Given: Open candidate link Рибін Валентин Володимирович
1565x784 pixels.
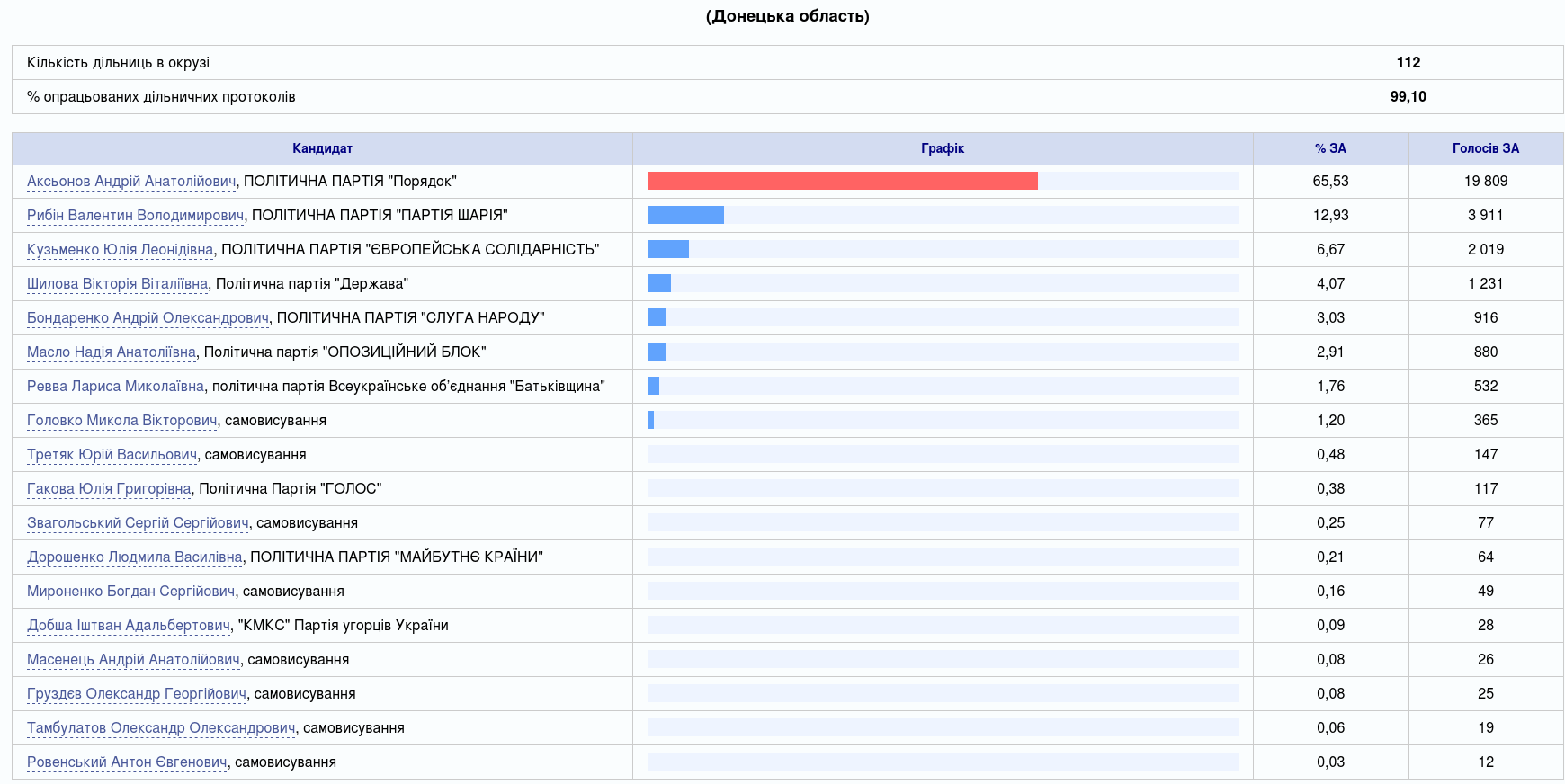Looking at the screenshot, I should click(x=136, y=215).
